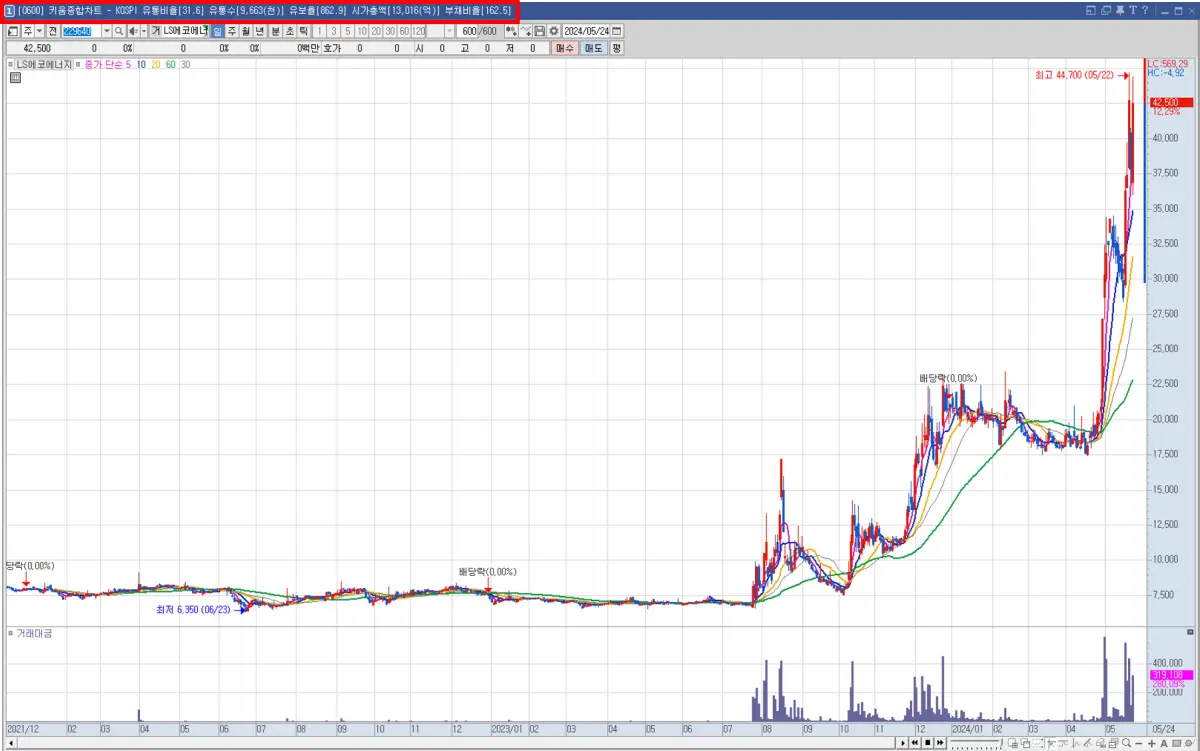This screenshot has height=751, width=1200.
Task: Click the duplicate window icon in title bar
Action: pyautogui.click(x=1106, y=10)
